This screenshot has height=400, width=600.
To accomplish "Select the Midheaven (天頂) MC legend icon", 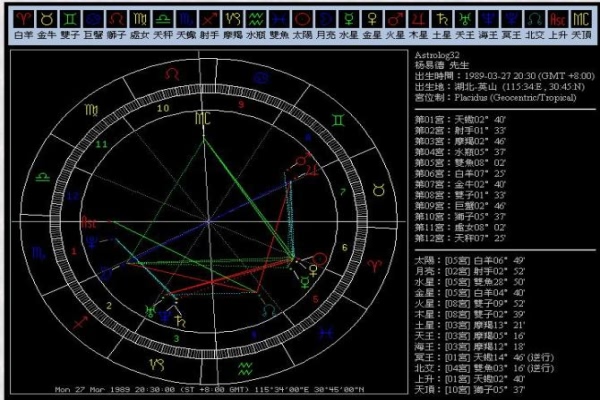I will coord(580,19).
